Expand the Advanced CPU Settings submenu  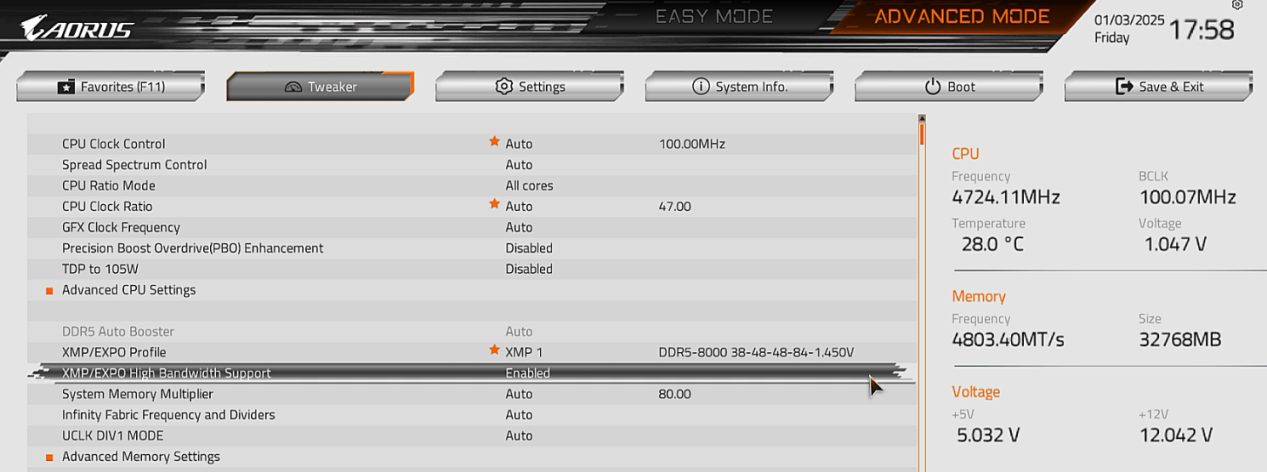pyautogui.click(x=129, y=290)
